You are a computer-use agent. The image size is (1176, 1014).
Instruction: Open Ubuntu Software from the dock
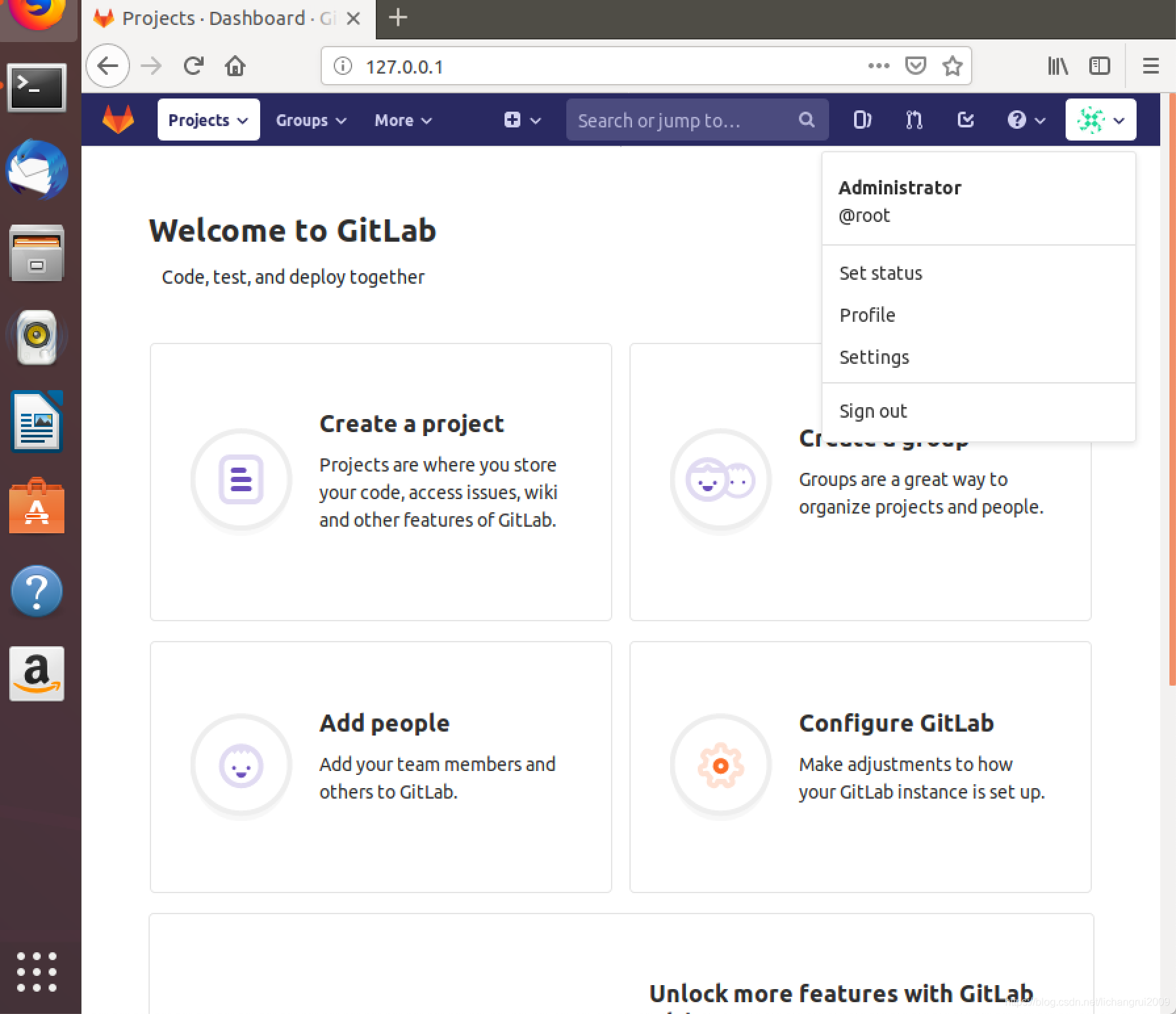(x=37, y=506)
